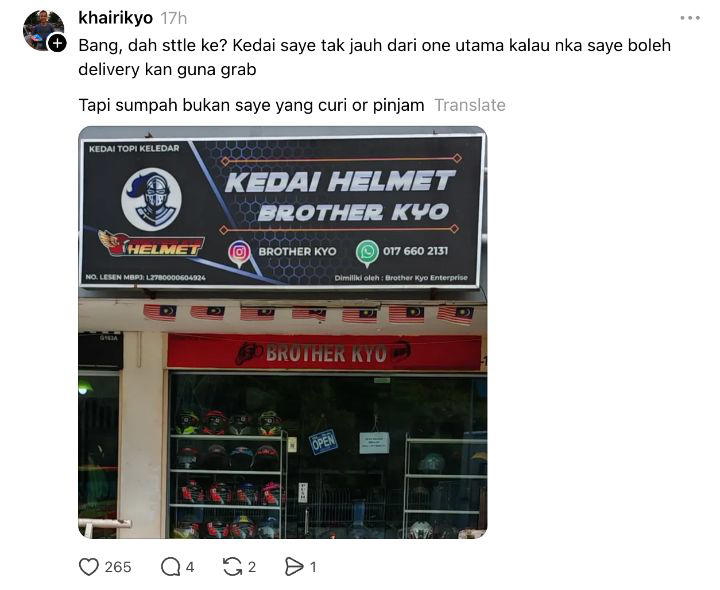Visit the khairikyo username link
Viewport: 720px width, 590px height.
pos(115,18)
